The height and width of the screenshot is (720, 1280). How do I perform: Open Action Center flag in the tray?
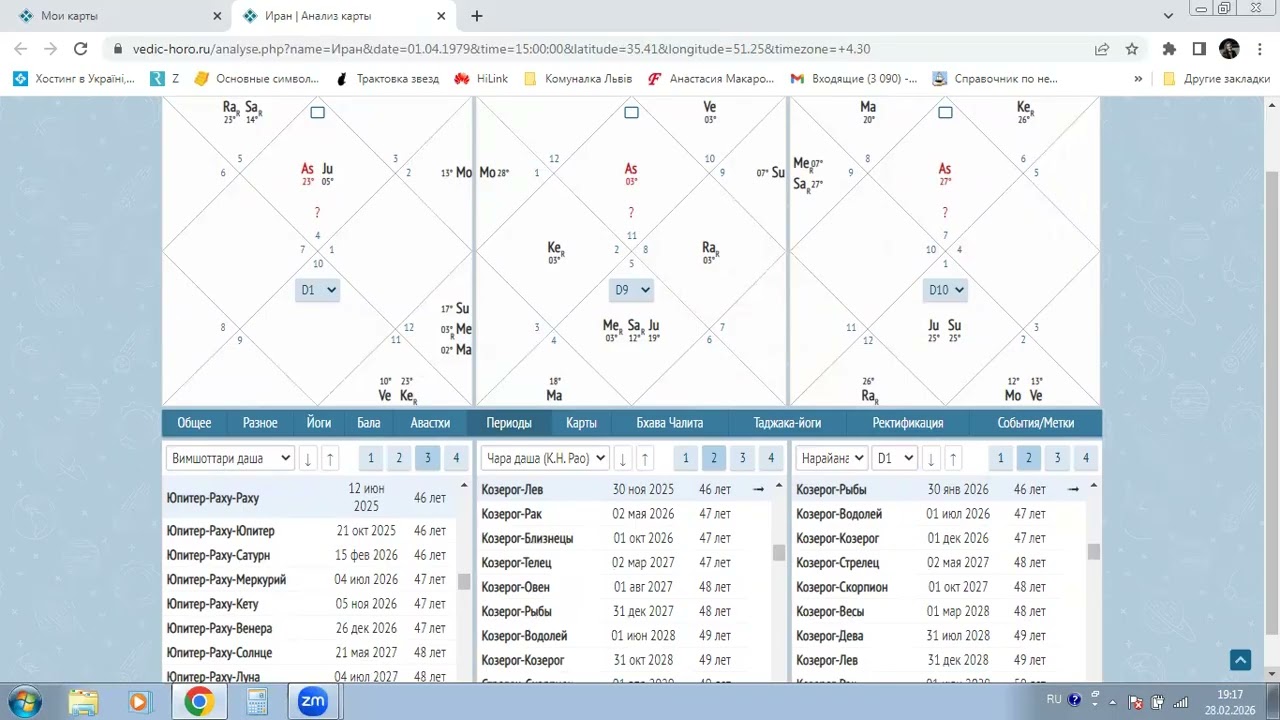(1135, 701)
